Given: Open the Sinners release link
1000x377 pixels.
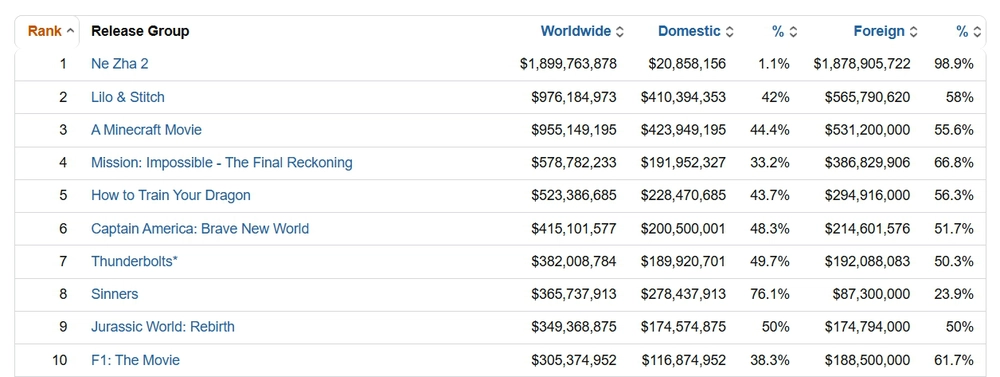Looking at the screenshot, I should [115, 294].
